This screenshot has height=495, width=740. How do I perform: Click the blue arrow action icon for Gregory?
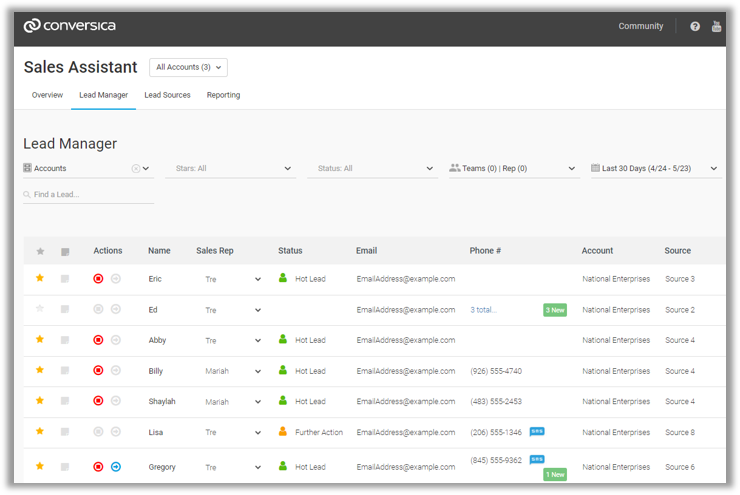(116, 467)
